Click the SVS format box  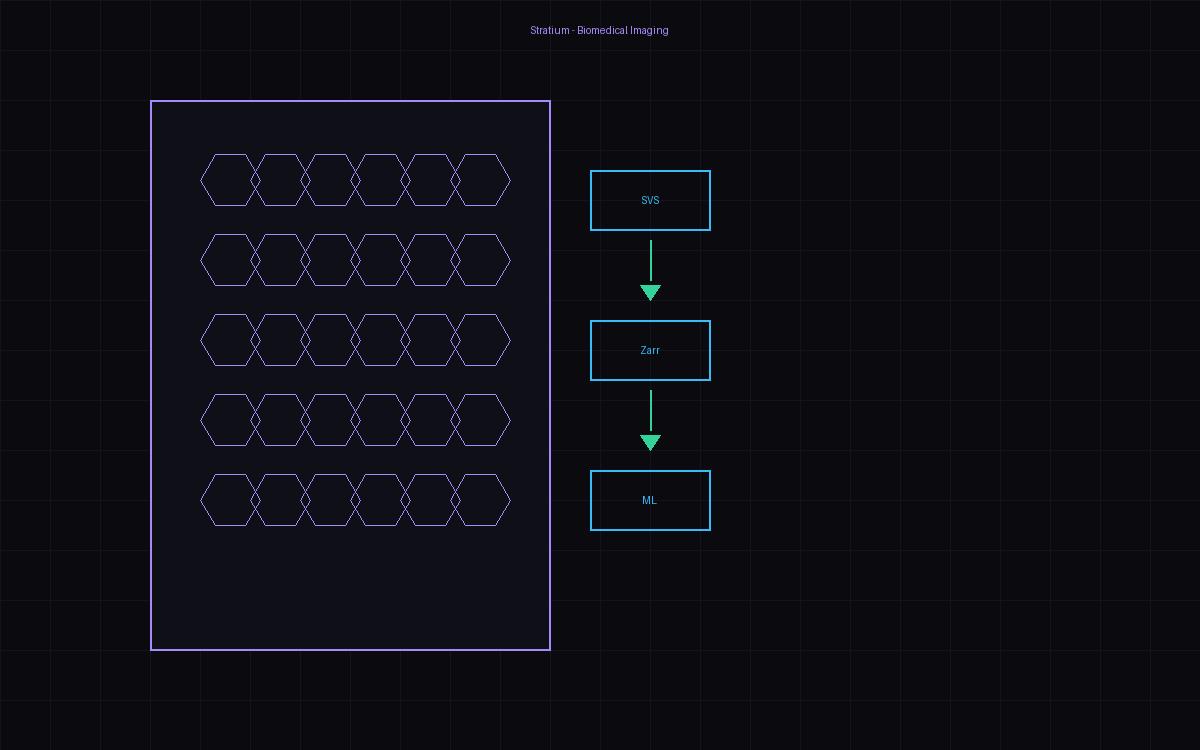tap(650, 200)
